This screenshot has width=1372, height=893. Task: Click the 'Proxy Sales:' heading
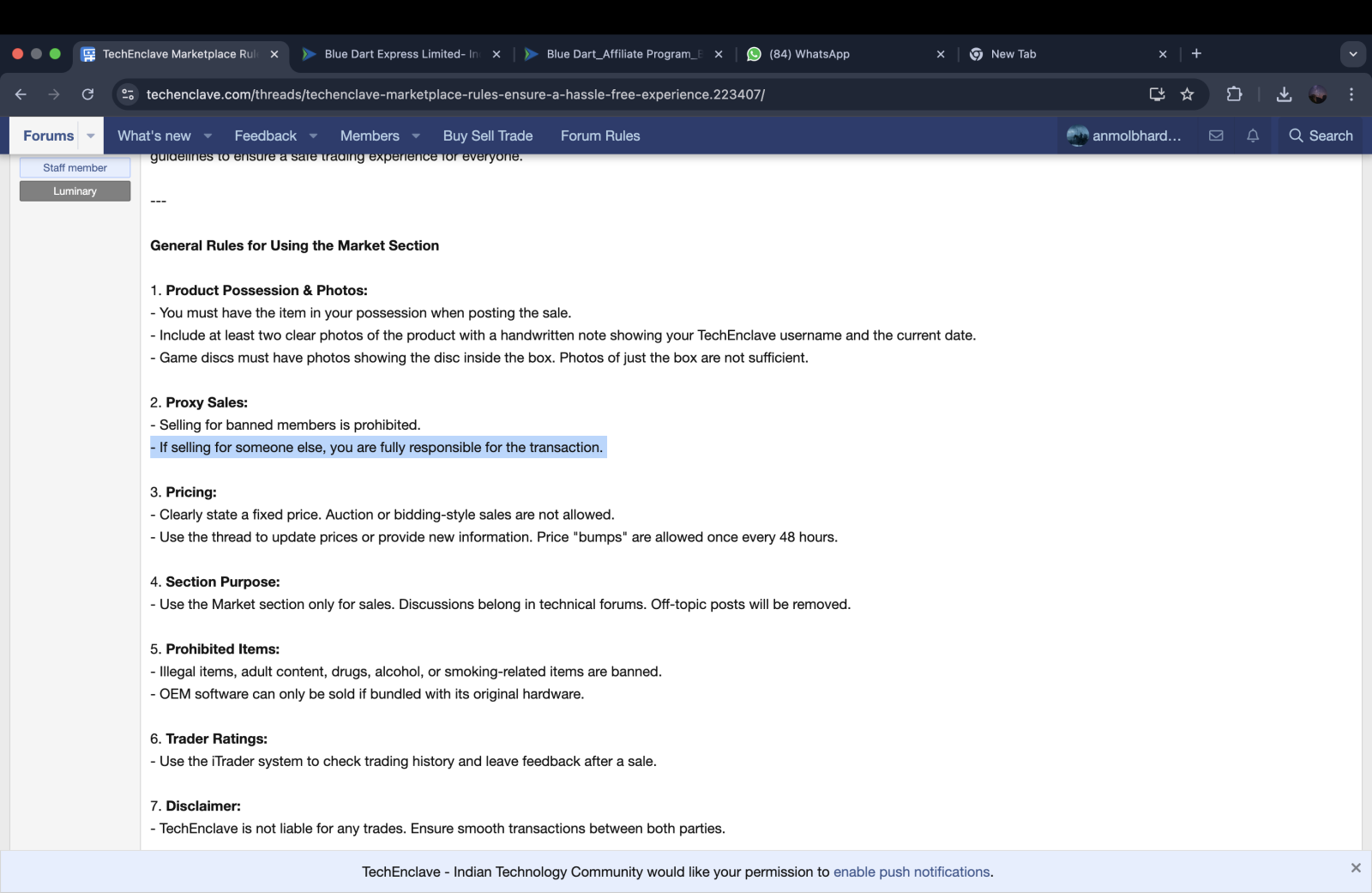pyautogui.click(x=207, y=402)
